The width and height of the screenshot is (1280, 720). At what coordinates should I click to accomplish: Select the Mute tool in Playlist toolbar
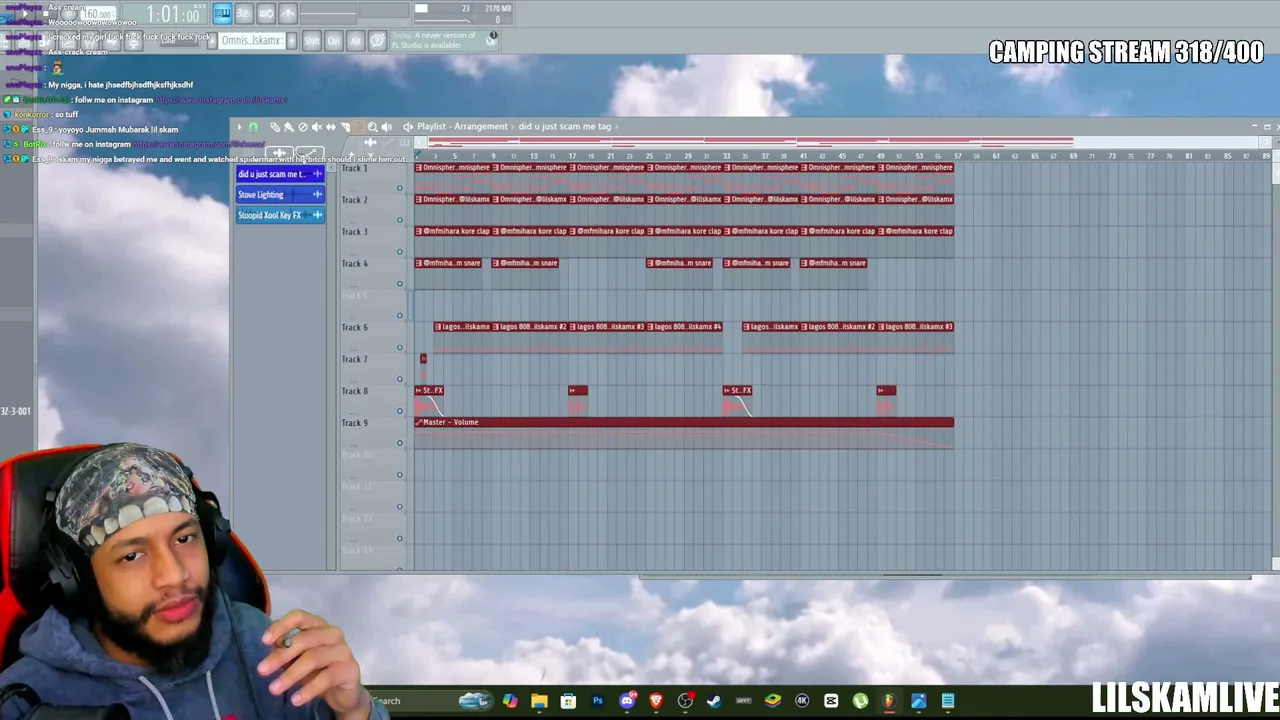317,127
